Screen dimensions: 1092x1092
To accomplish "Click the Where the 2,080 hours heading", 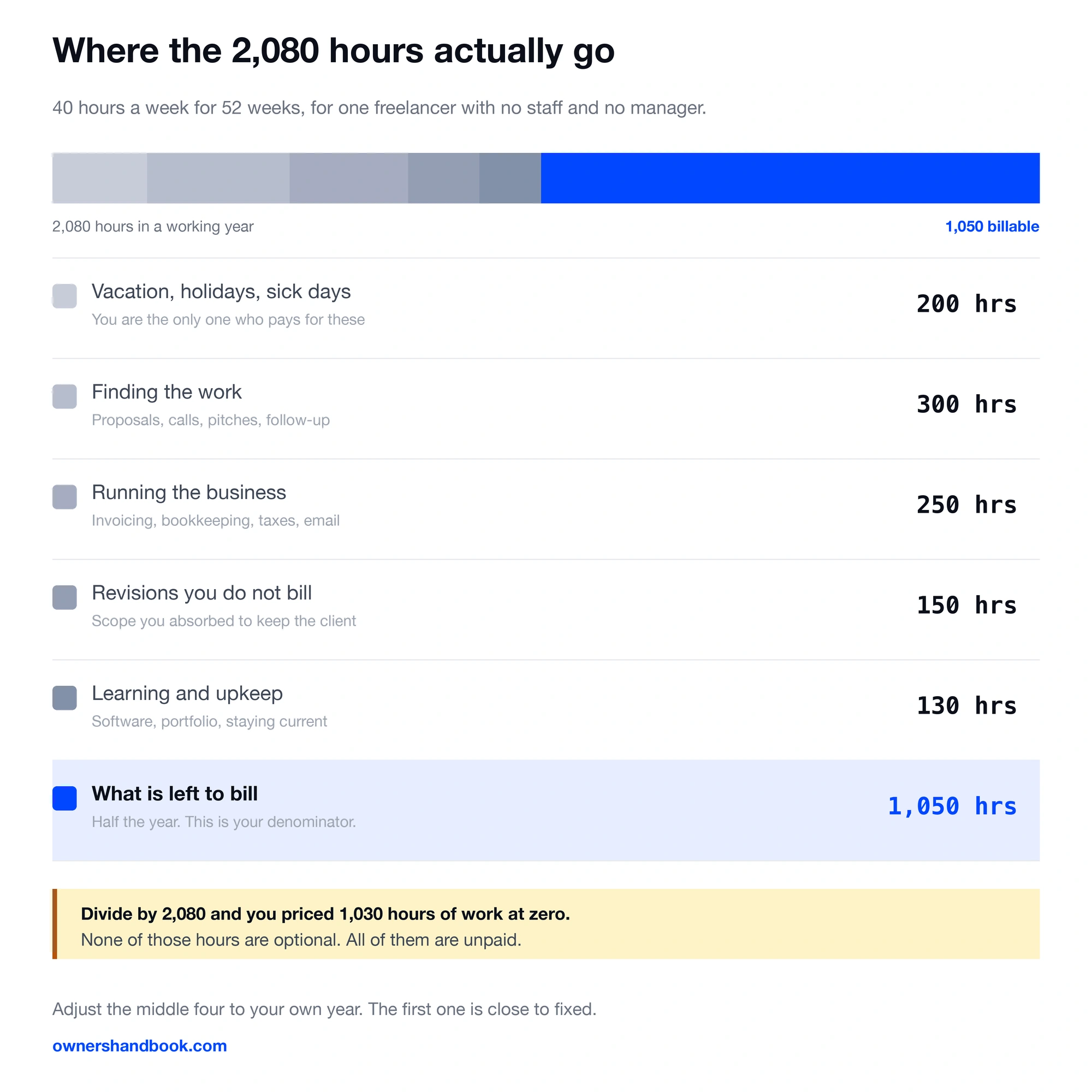I will (334, 51).
